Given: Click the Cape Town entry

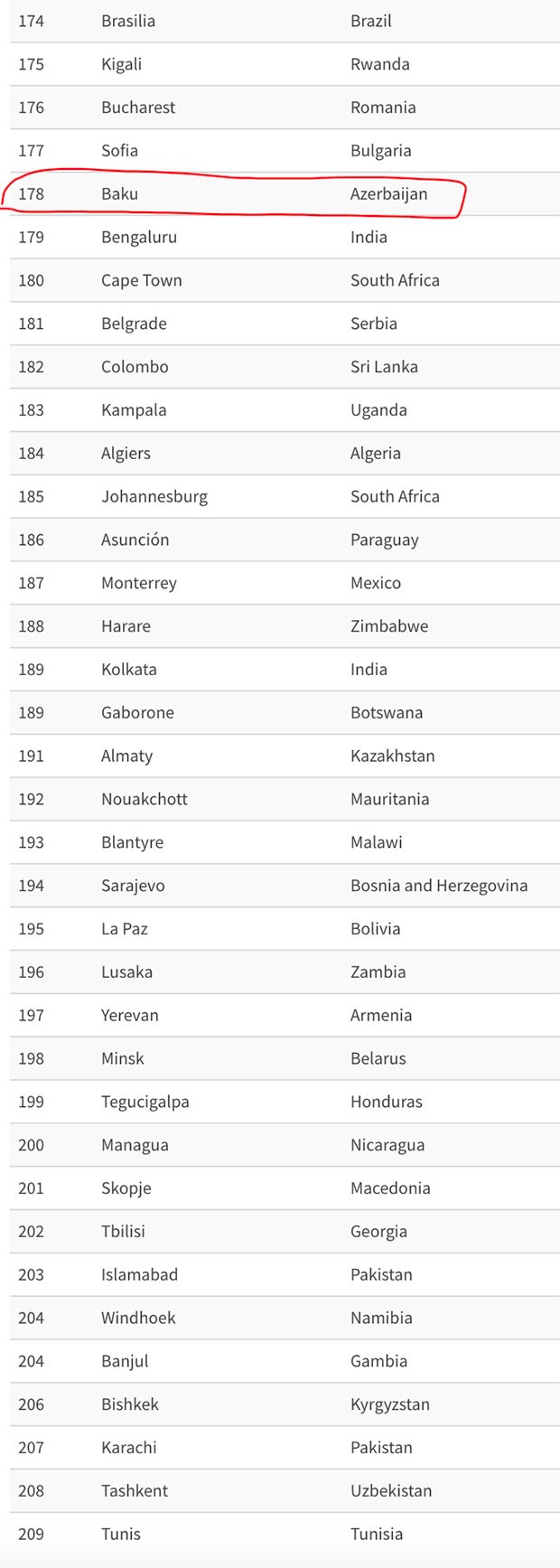Looking at the screenshot, I should click(x=141, y=280).
